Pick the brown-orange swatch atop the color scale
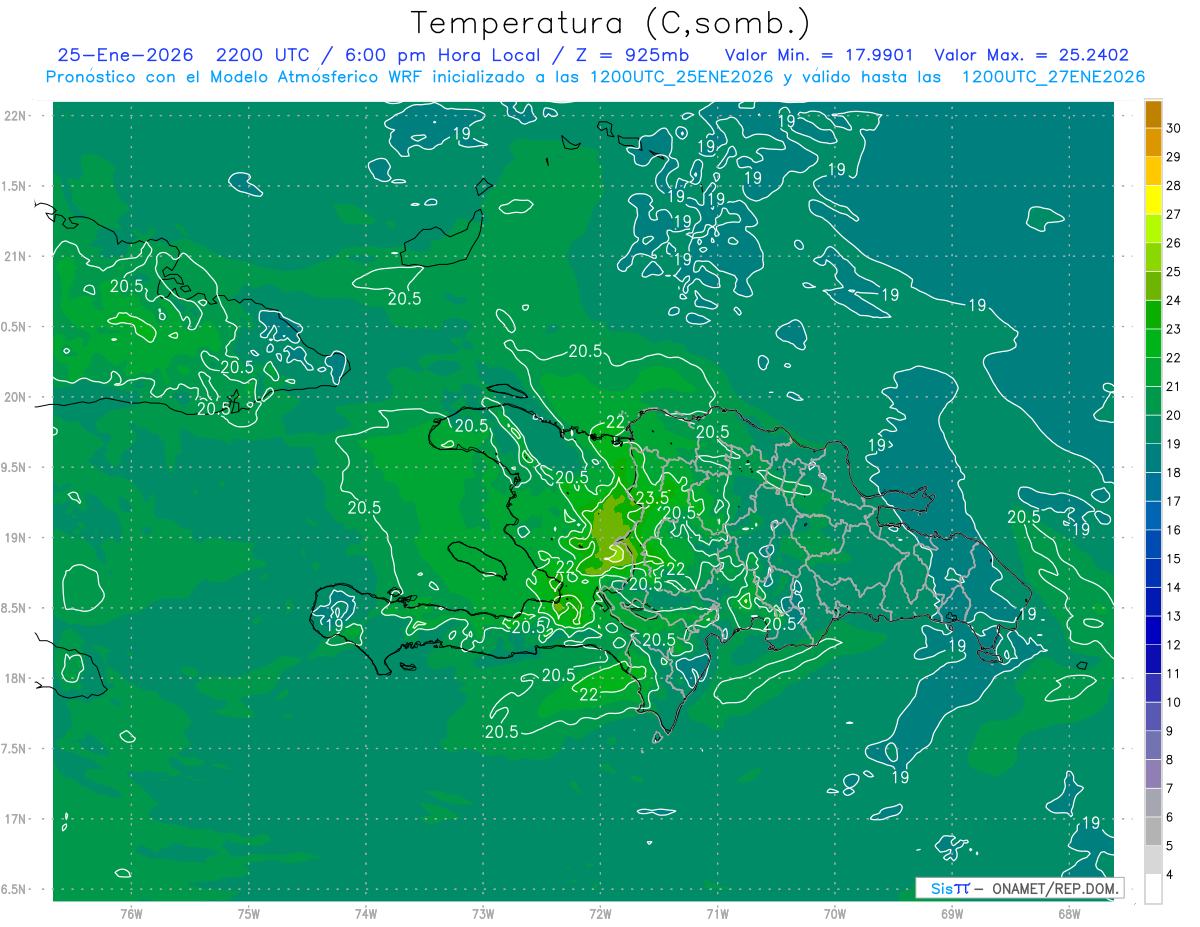Viewport: 1200px width, 927px height. [1153, 114]
